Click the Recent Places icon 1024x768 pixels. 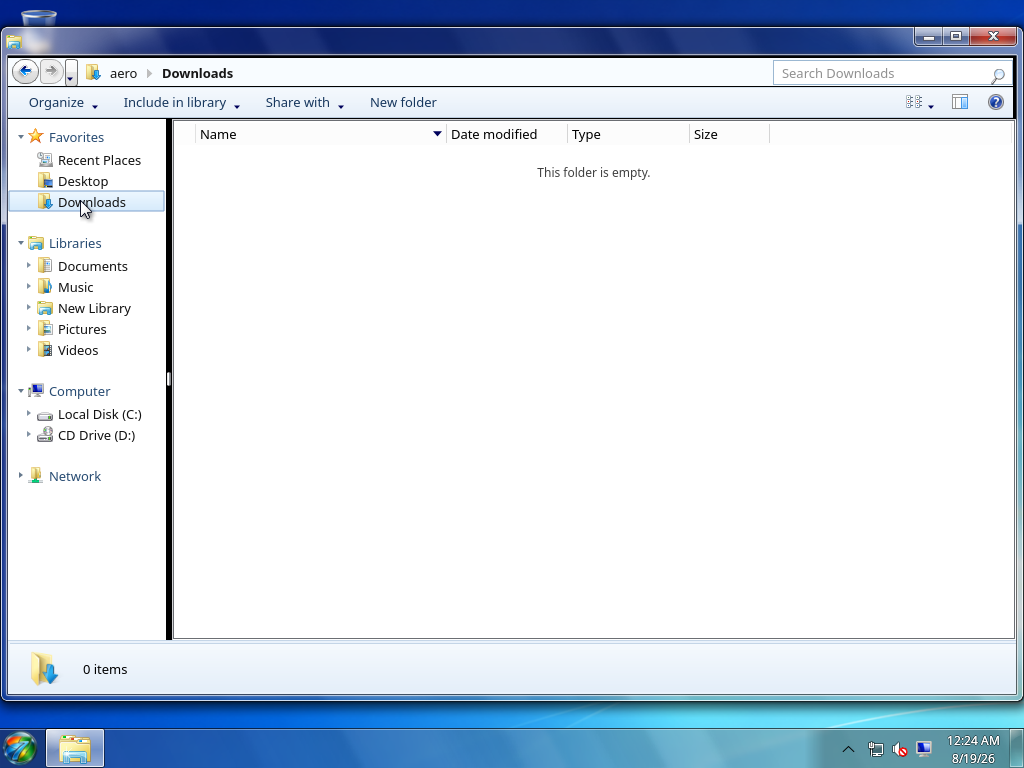point(45,159)
